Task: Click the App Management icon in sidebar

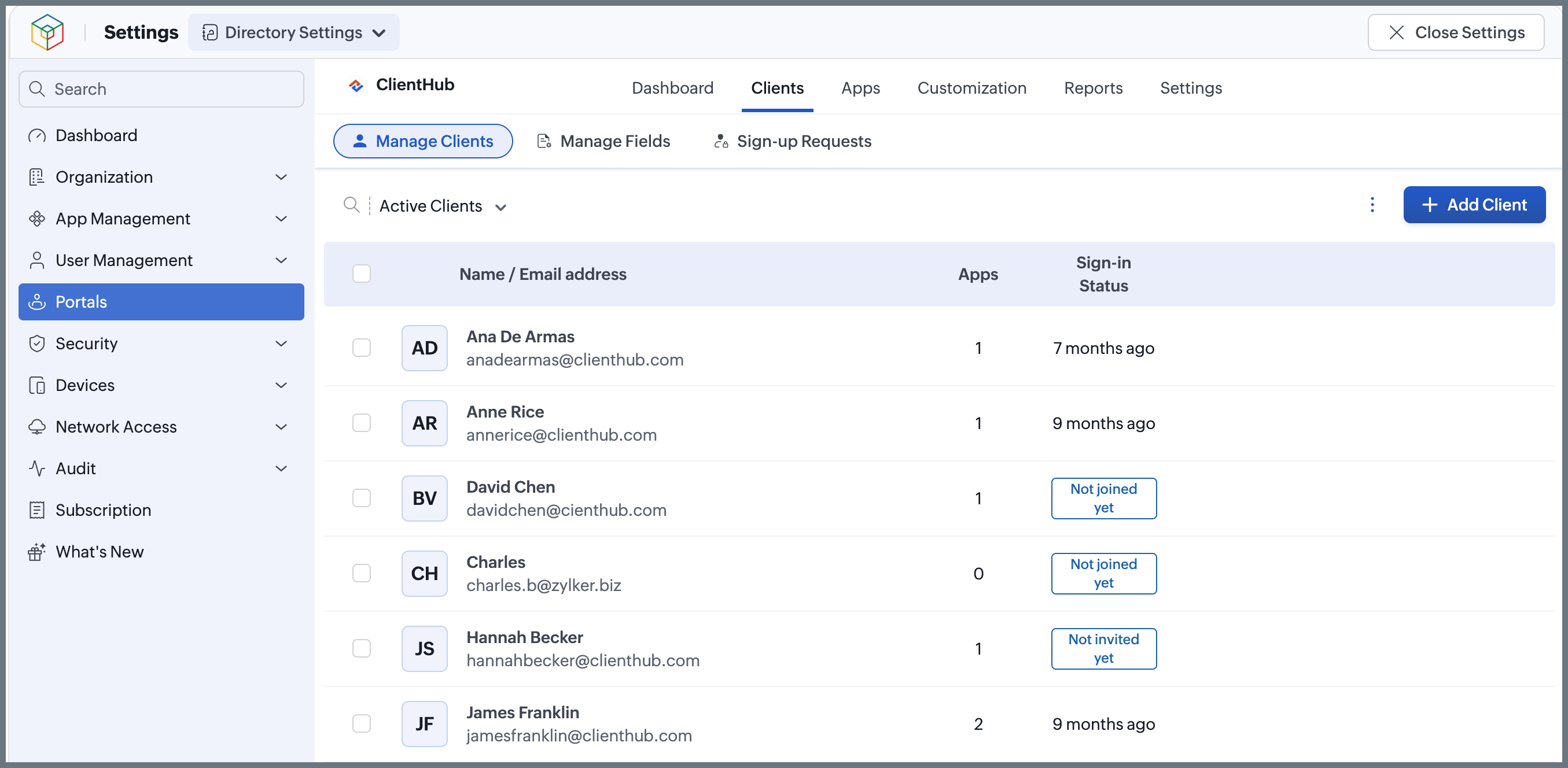Action: [37, 219]
